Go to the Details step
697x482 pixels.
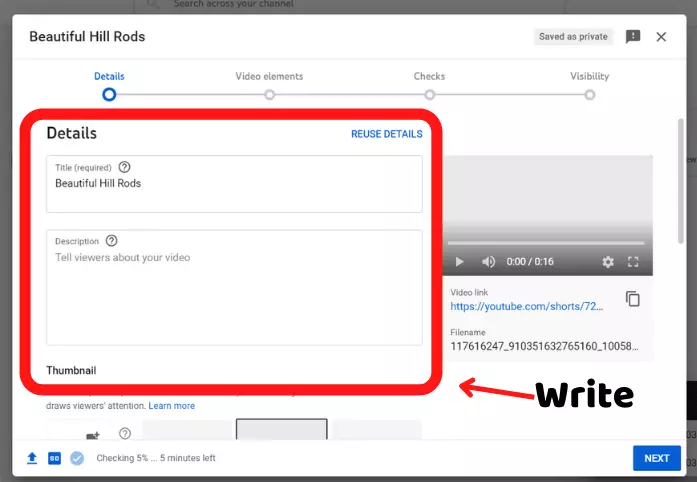pos(109,76)
